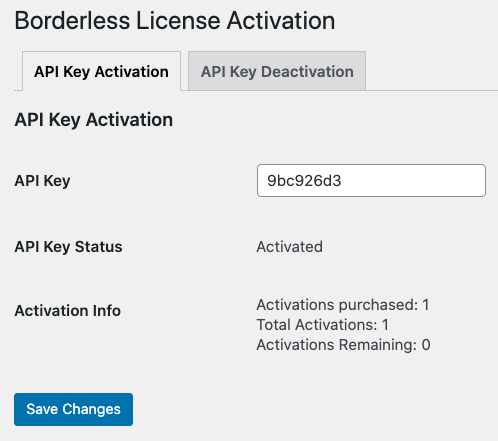Click the count value after Total Activations

(385, 325)
